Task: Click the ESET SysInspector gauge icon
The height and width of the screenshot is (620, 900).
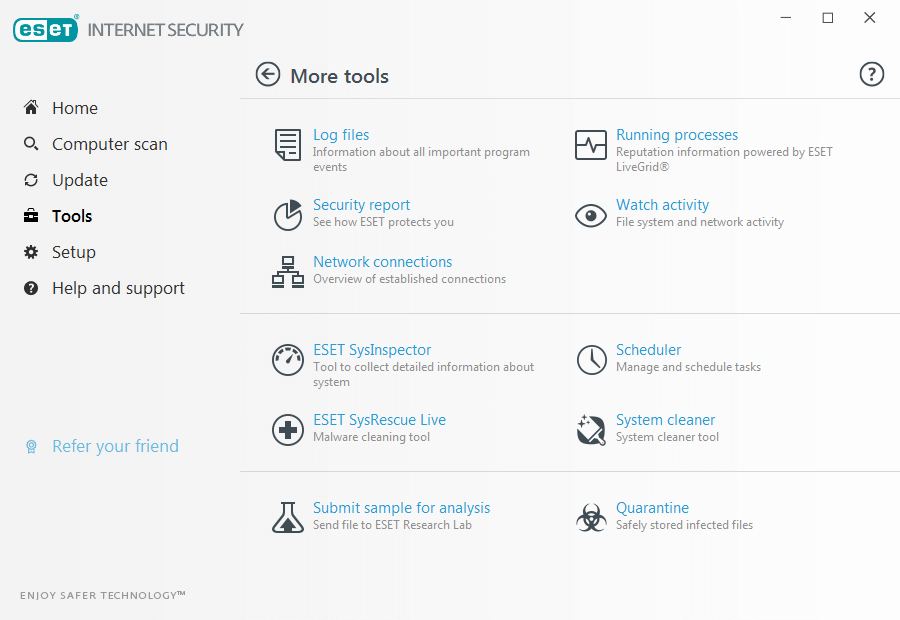Action: click(288, 360)
